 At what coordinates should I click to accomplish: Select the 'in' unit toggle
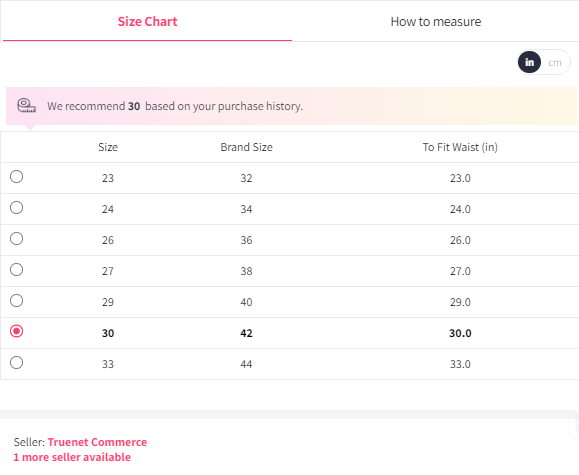point(529,62)
